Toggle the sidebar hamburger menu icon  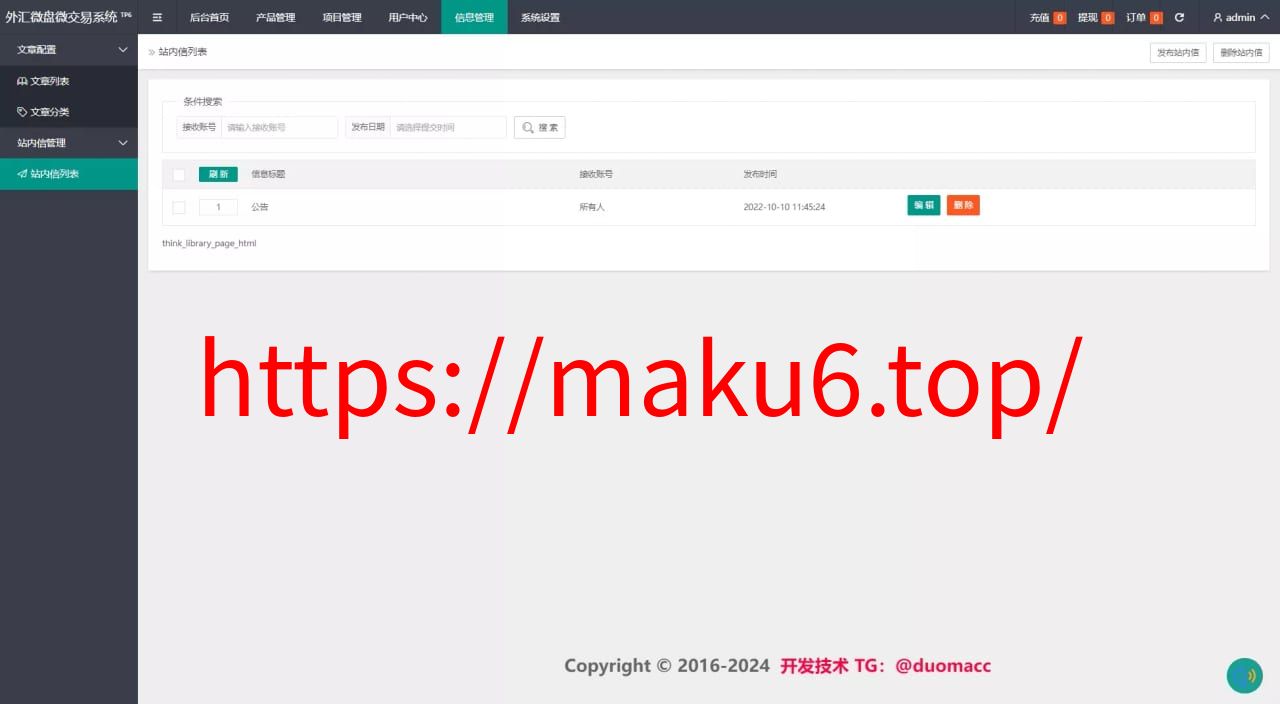pos(157,17)
